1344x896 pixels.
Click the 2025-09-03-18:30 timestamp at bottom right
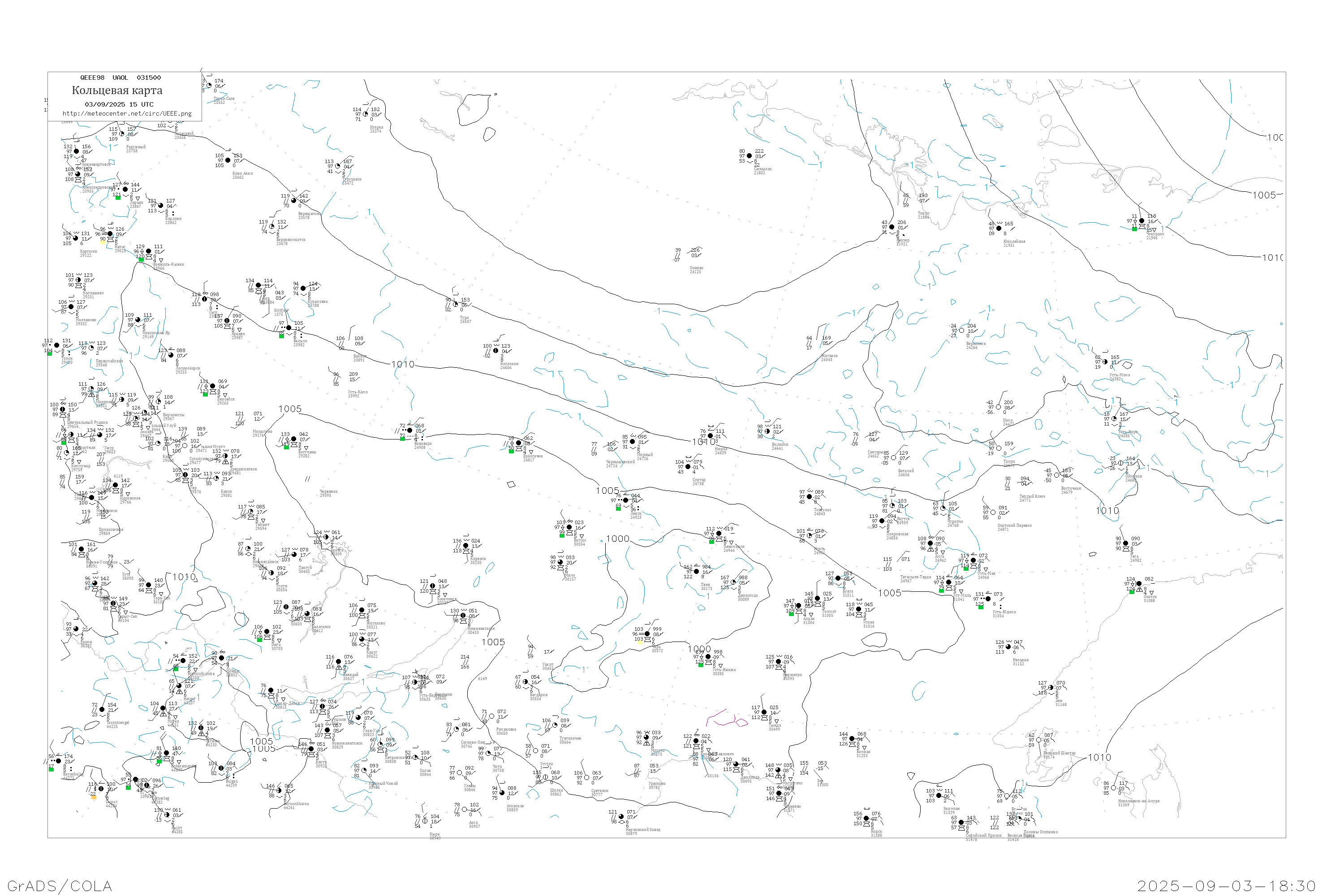1226,886
